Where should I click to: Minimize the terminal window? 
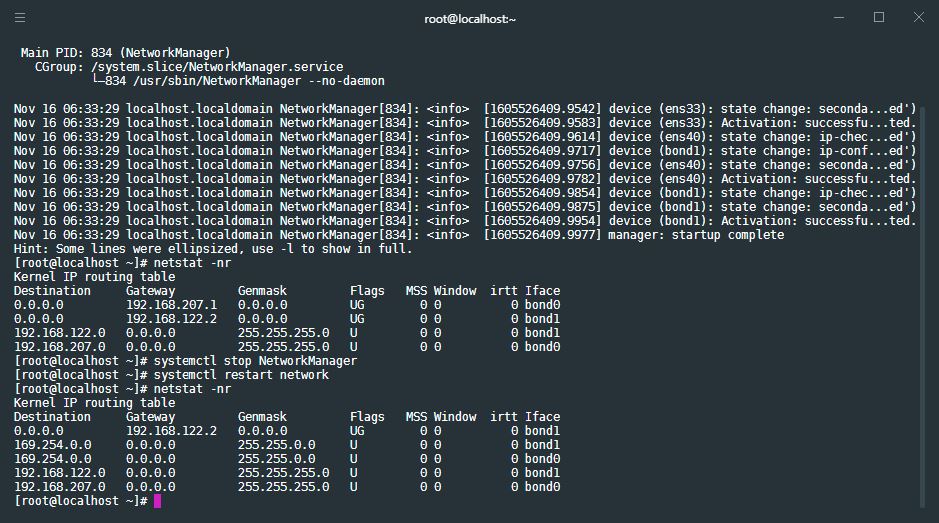tap(839, 17)
